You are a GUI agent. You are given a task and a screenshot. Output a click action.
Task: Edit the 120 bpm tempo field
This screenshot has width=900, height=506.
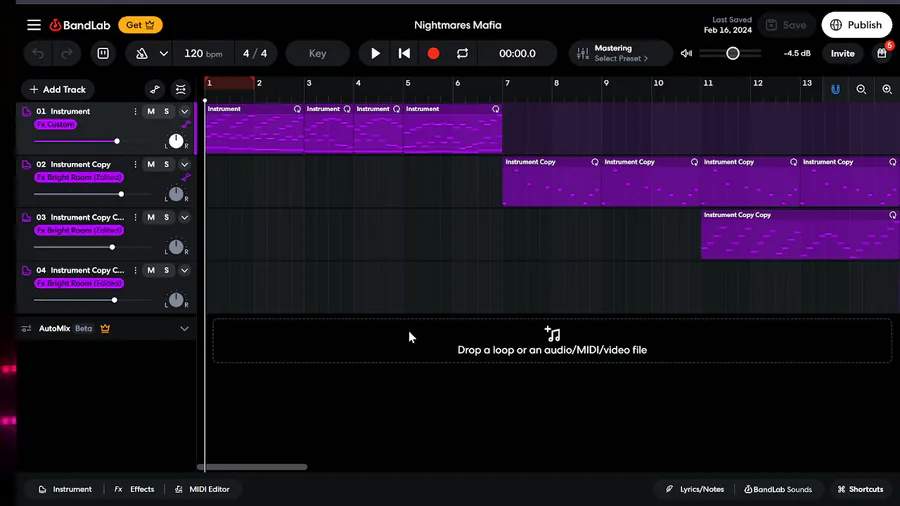point(203,53)
